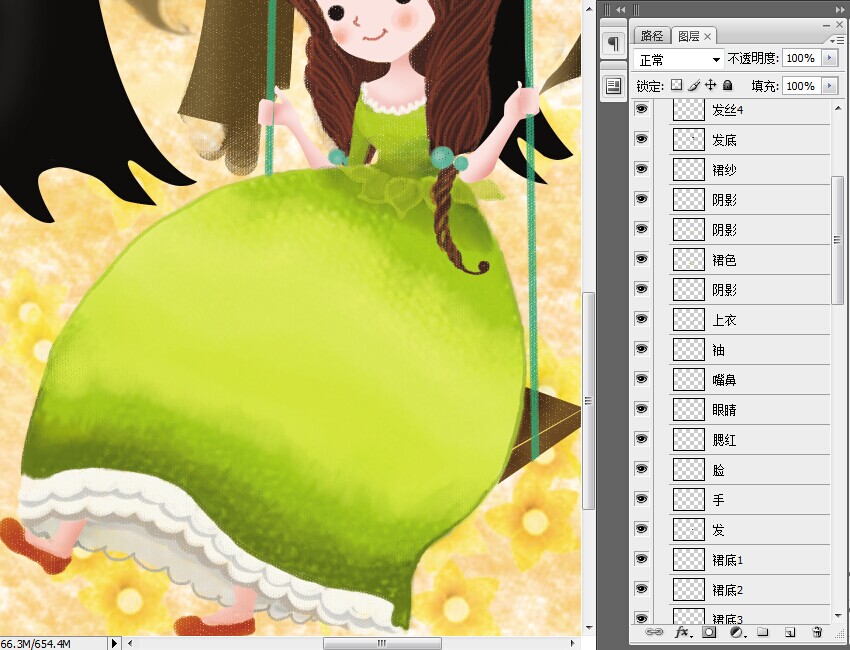Click the canvas horizontal scroll-right arrow

click(x=573, y=643)
